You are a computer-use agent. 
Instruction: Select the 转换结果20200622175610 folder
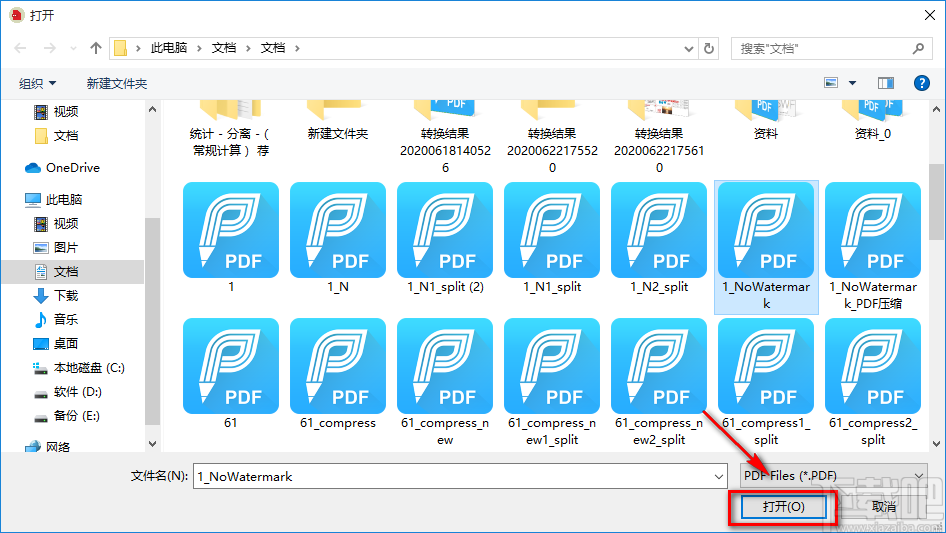(x=659, y=138)
